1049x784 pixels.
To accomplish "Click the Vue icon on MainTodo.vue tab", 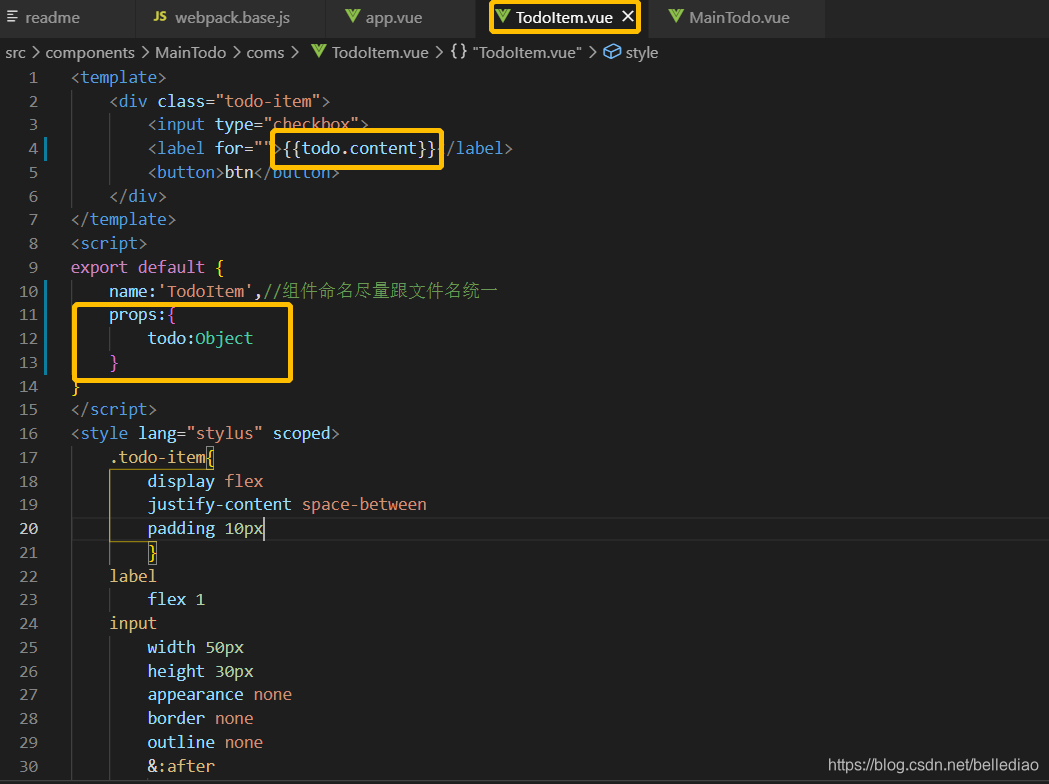I will (x=676, y=16).
